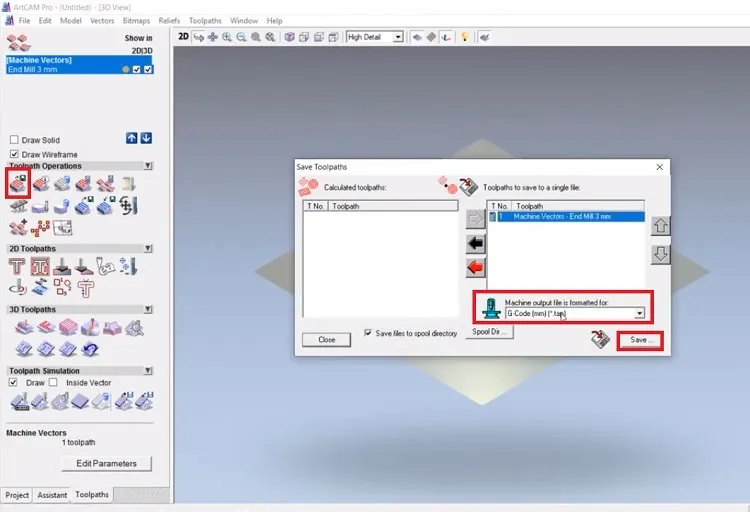Select the Drilling toolpath icon
Screen dimensions: 750x512
coord(129,267)
